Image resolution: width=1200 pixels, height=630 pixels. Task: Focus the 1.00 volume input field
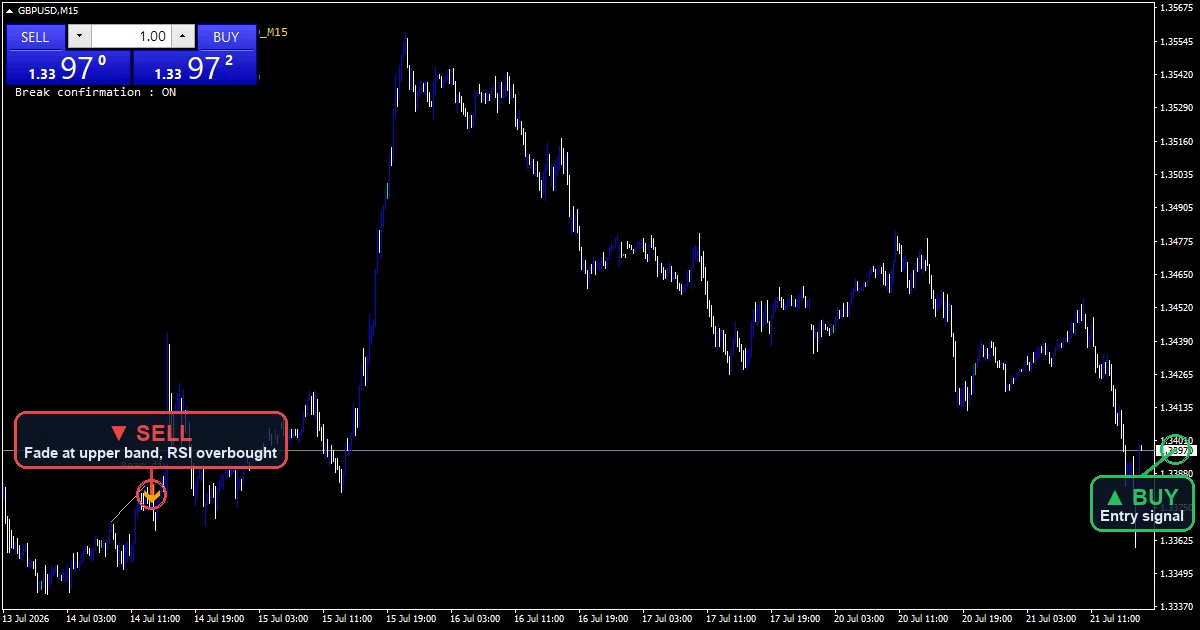(131, 37)
